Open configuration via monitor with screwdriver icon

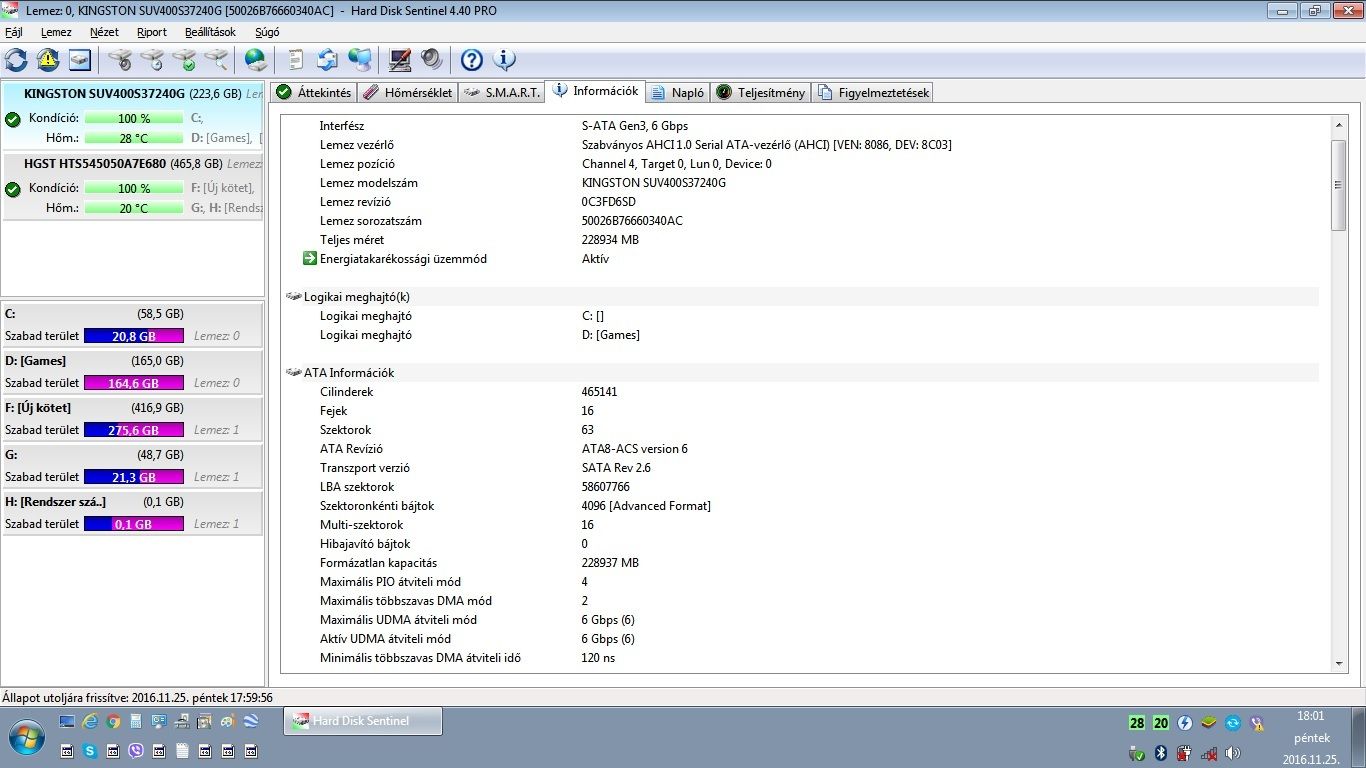tap(400, 60)
